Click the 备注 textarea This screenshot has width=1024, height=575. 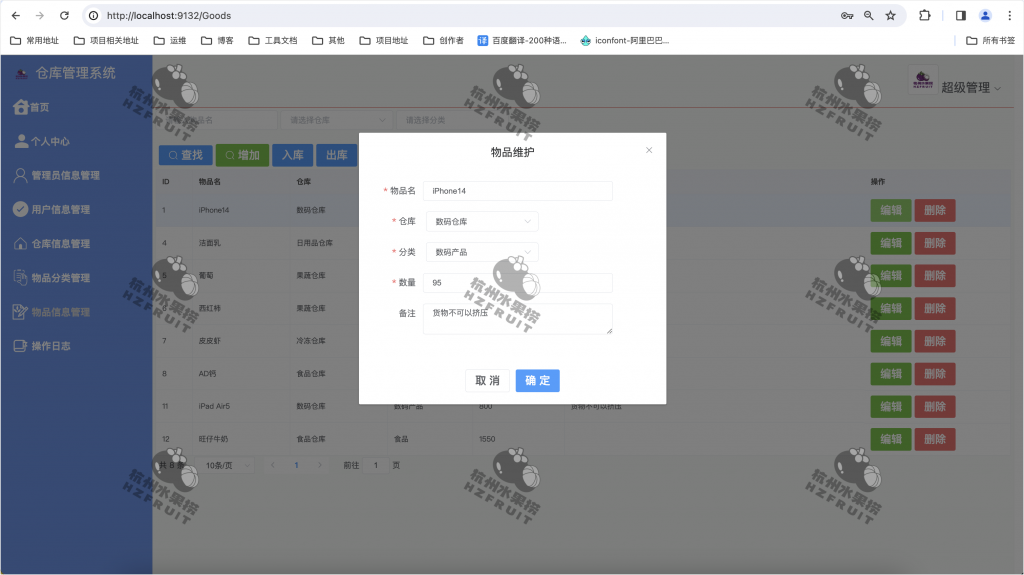(518, 319)
